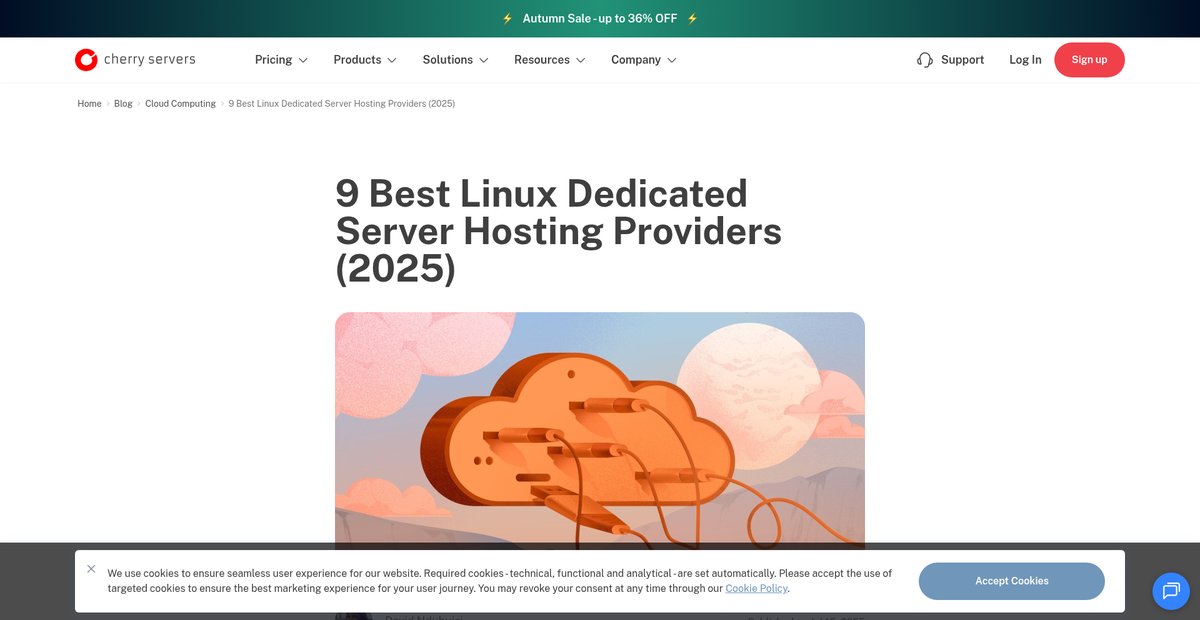Click the article title heading
The width and height of the screenshot is (1200, 620).
[559, 231]
